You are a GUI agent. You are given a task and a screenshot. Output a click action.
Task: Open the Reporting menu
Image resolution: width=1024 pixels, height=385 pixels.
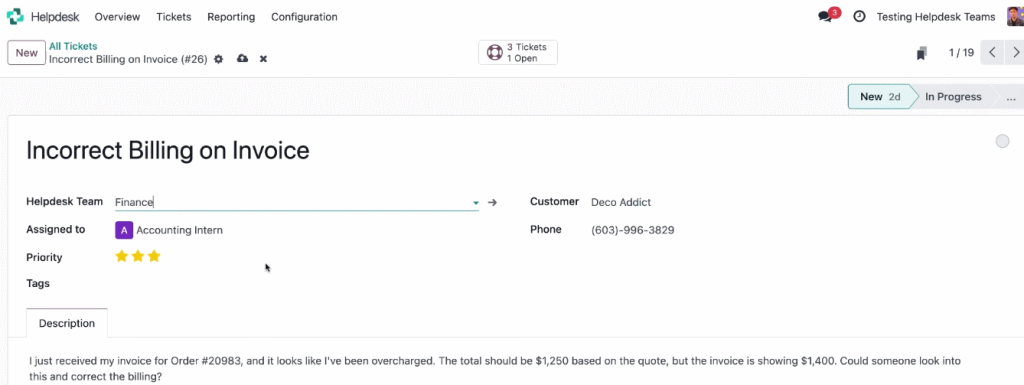[231, 17]
